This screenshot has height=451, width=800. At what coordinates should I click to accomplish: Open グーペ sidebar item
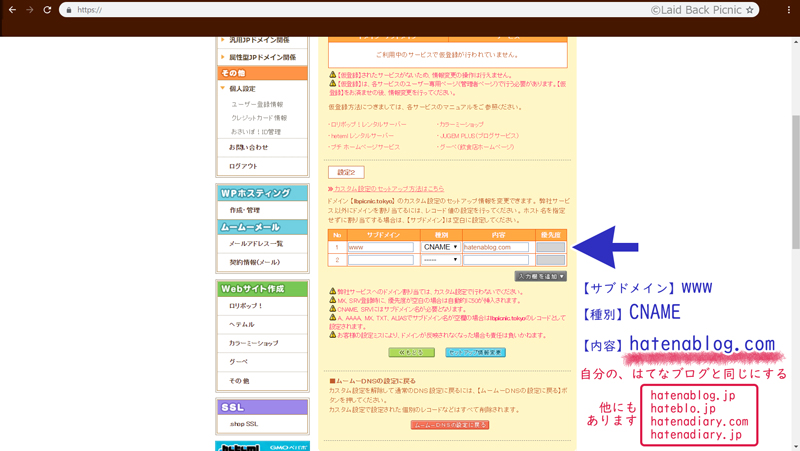[239, 362]
